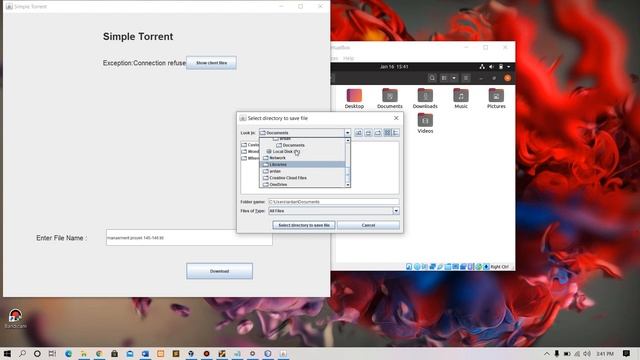Cancel the directory selection dialog

368,225
